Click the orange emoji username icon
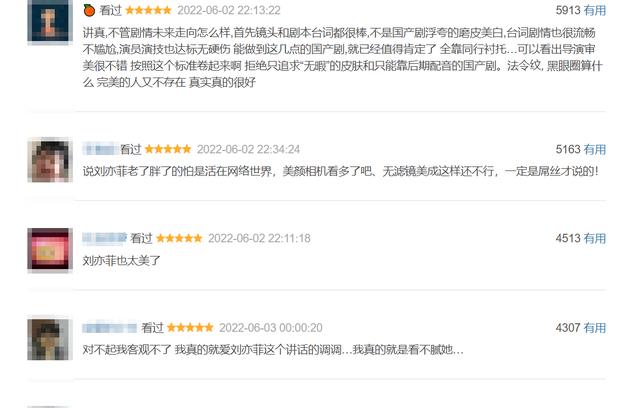 (89, 10)
